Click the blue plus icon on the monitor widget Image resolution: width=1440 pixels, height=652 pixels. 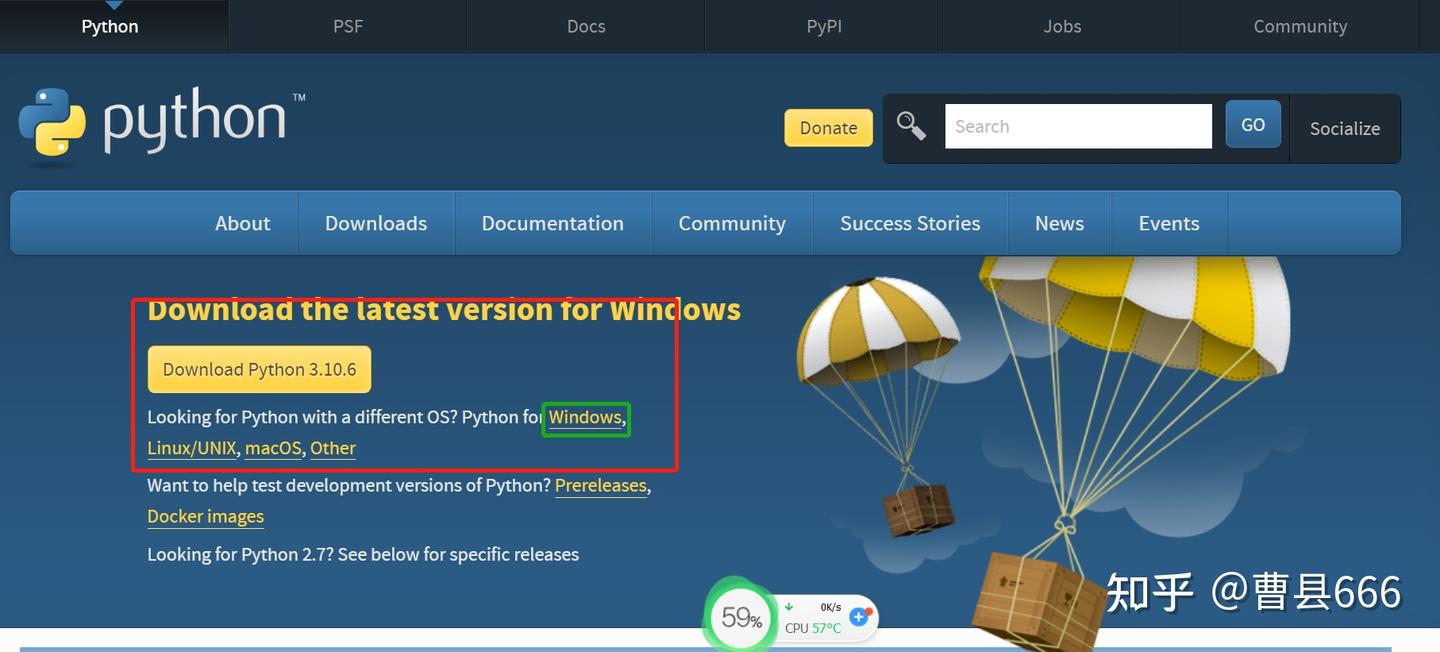point(859,618)
